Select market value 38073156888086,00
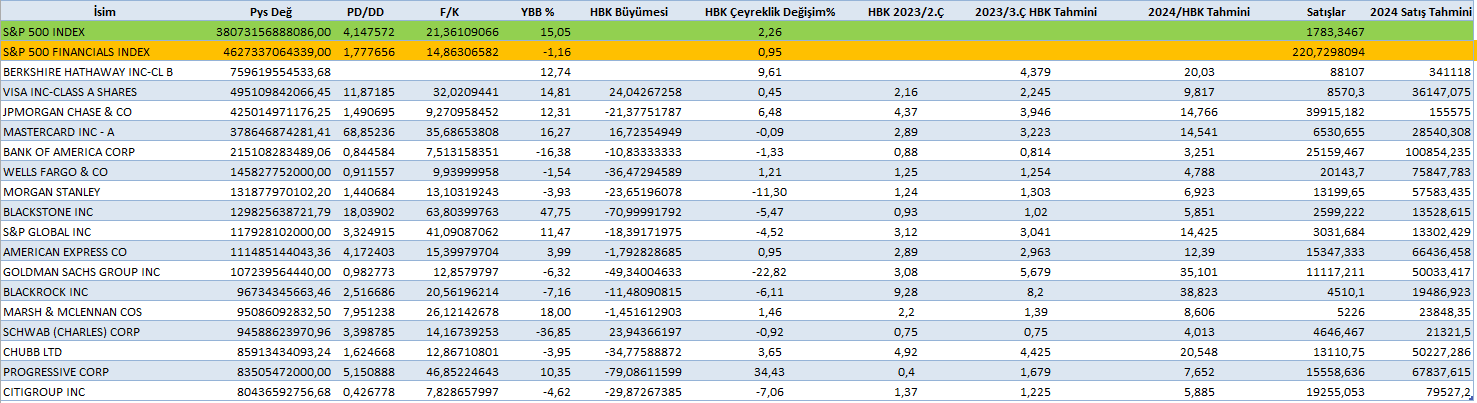 point(276,32)
